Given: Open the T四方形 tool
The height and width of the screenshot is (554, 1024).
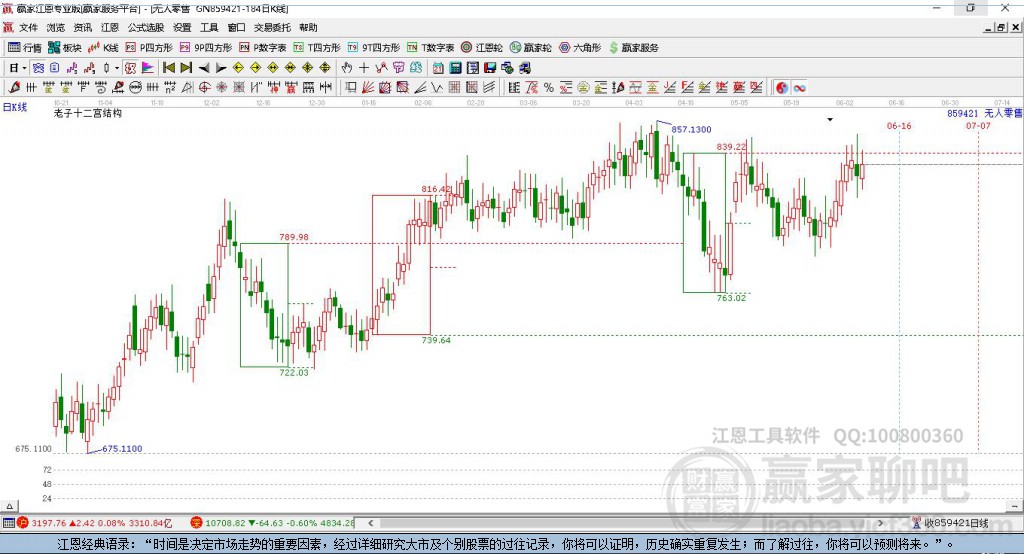Looking at the screenshot, I should coord(317,48).
